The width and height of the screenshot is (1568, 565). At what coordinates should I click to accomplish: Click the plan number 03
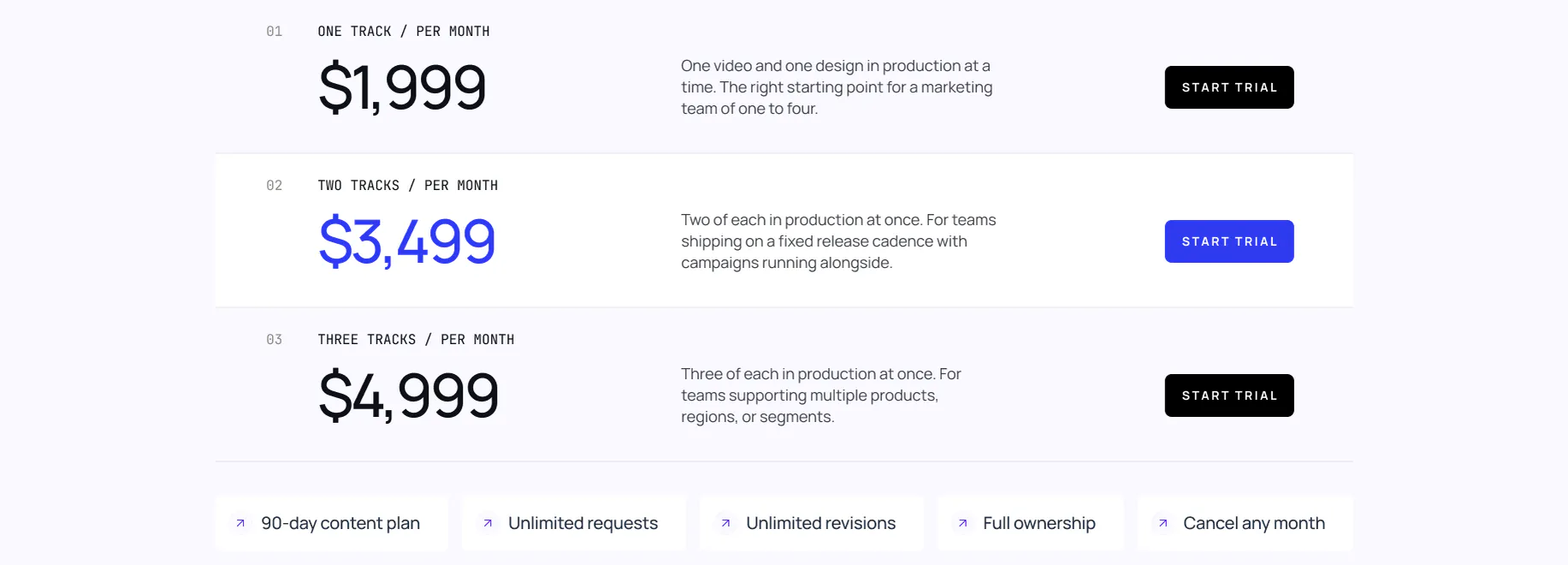[x=274, y=340]
